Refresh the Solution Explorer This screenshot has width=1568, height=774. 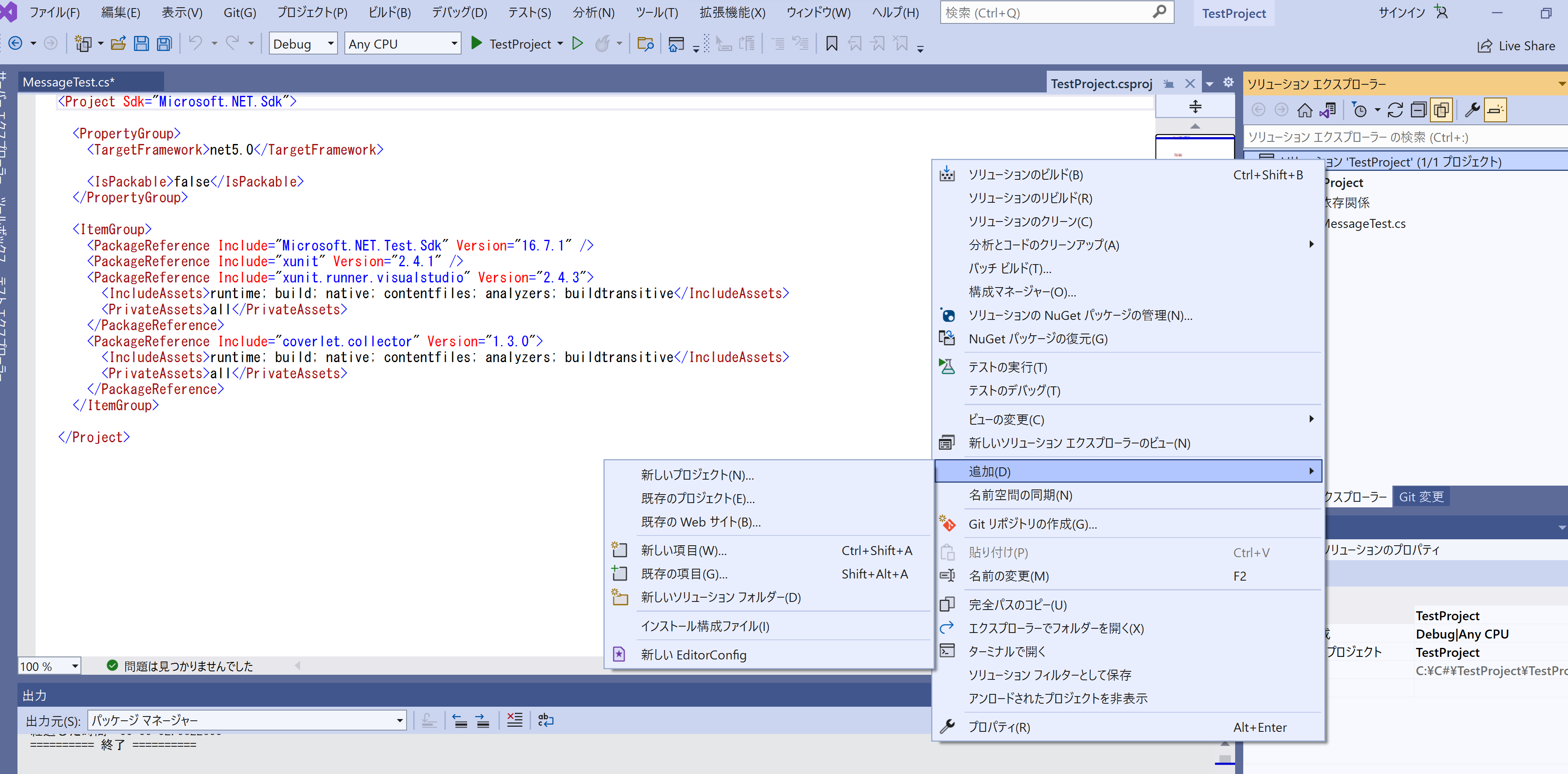1396,109
